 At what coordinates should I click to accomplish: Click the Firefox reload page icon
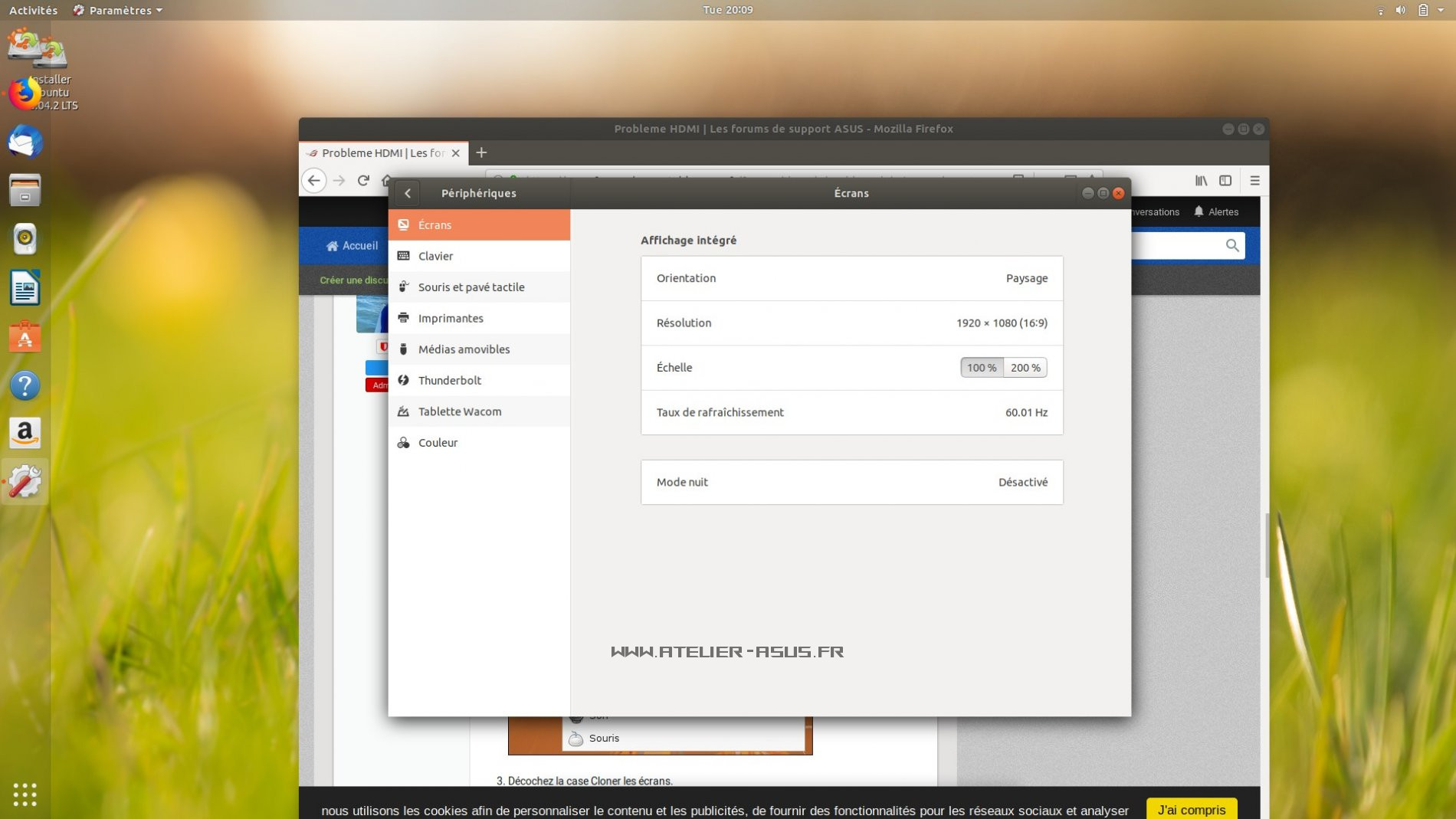363,181
